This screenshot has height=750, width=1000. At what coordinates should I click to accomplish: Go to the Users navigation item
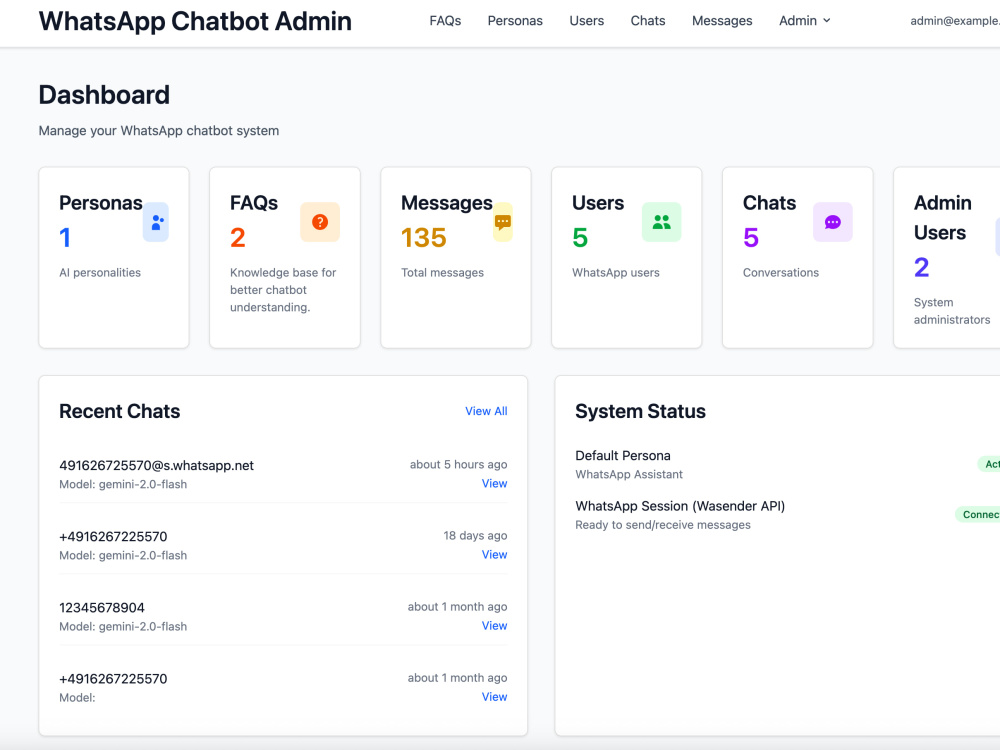587,20
